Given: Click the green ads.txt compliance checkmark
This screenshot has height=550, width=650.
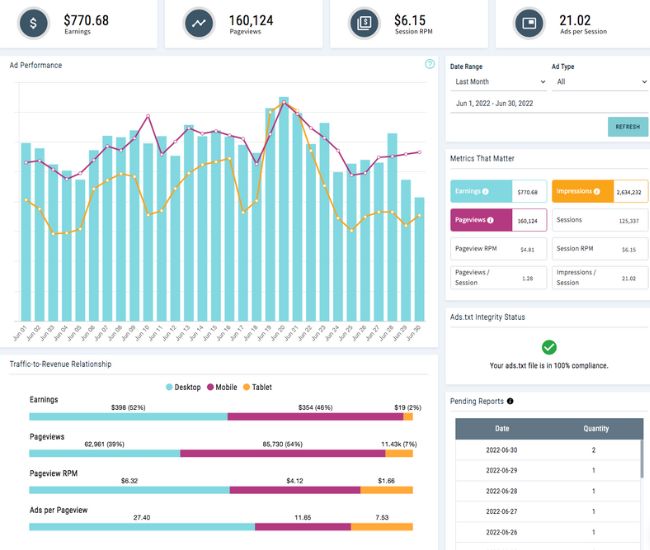Looking at the screenshot, I should tap(548, 347).
